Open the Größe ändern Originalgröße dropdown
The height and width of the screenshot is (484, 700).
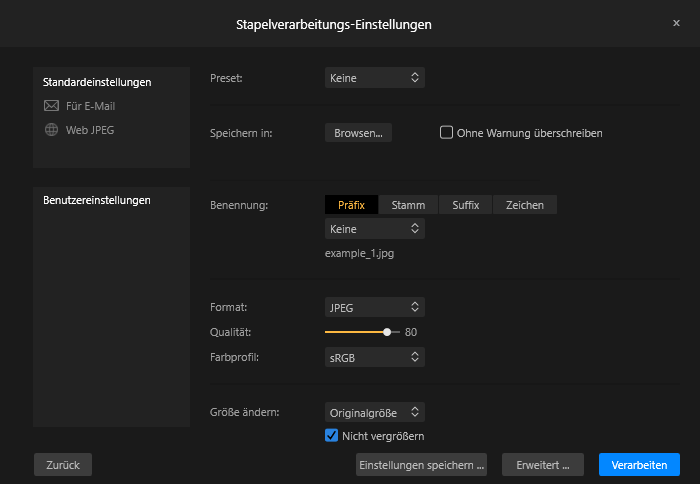point(375,412)
